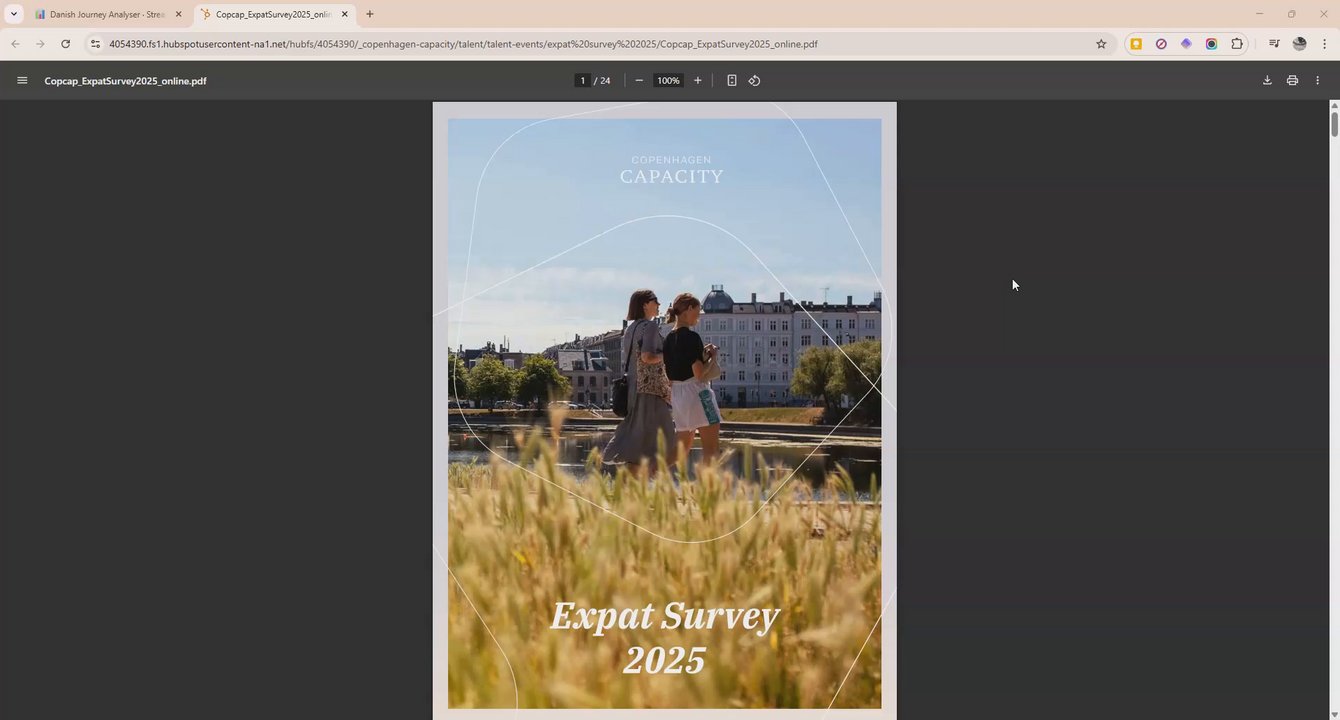View site information icon in address bar

pos(95,44)
